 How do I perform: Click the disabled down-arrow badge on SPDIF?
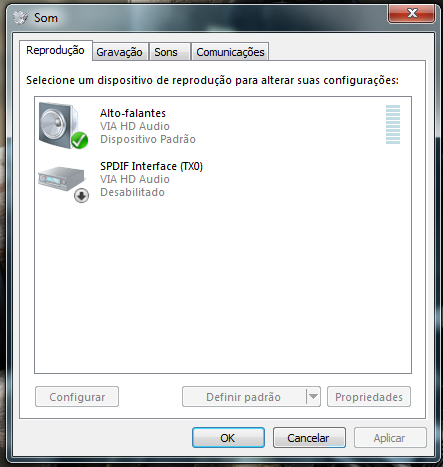click(81, 196)
